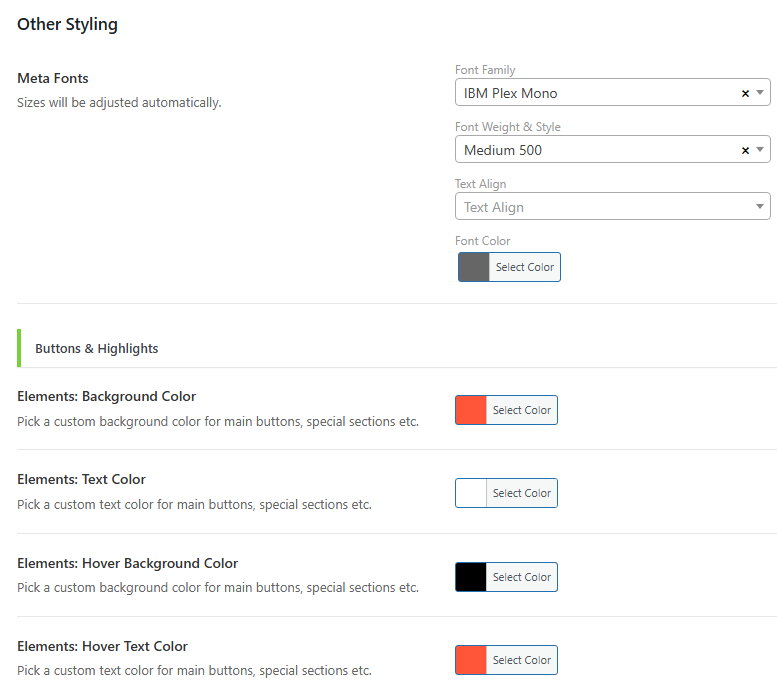Expand the Font Family dropdown arrow
This screenshot has height=689, width=777.
[760, 93]
